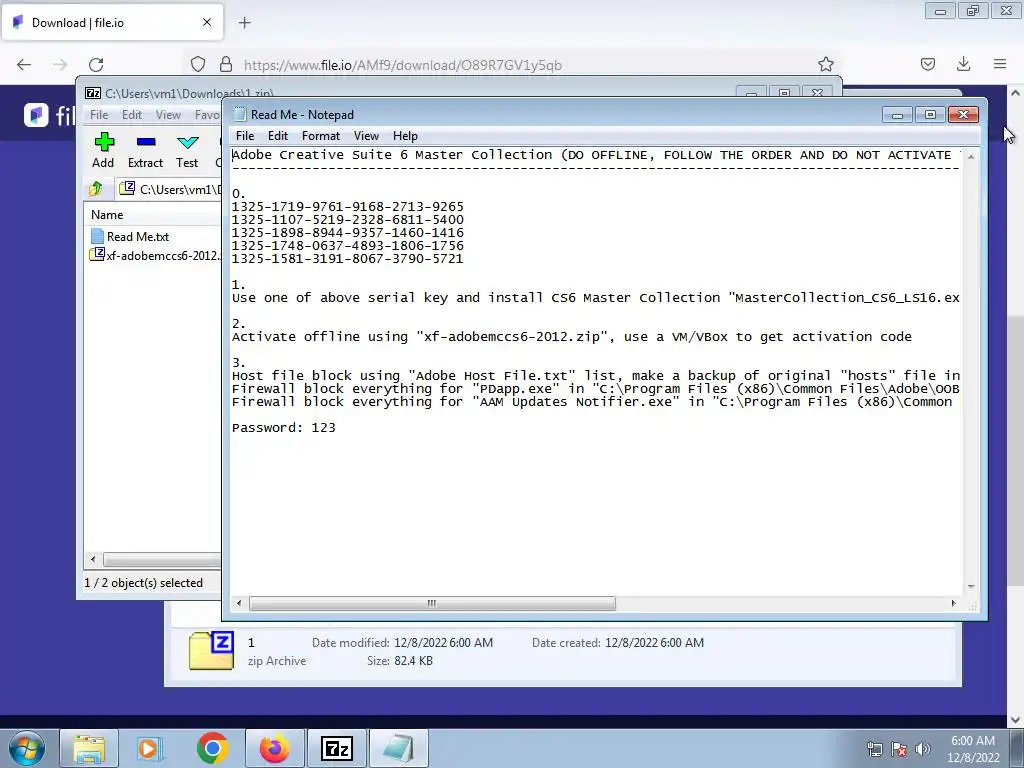Click the 1 zip Archive folder icon
This screenshot has width=1024, height=768.
tap(211, 650)
